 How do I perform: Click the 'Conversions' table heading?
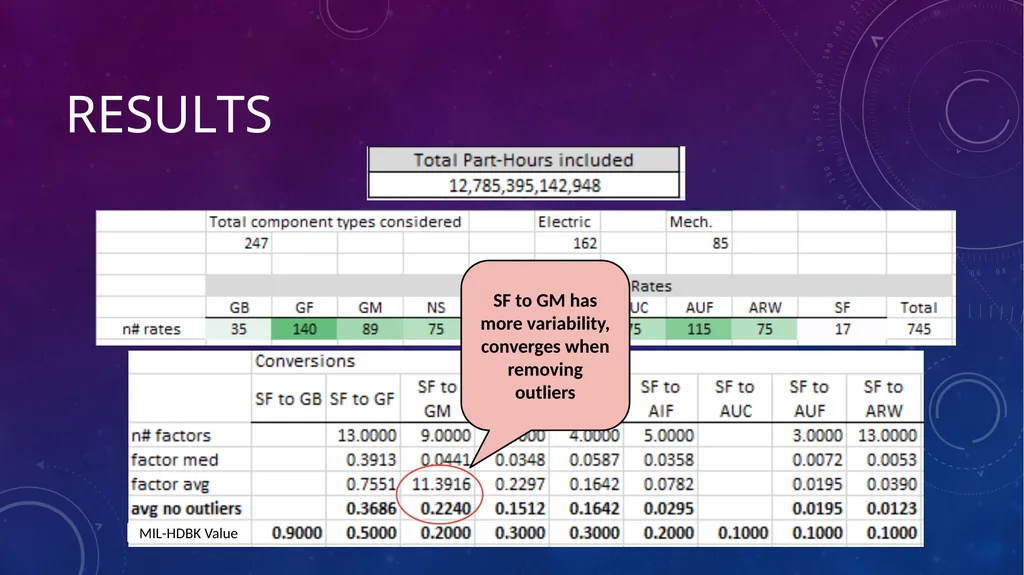tap(305, 361)
